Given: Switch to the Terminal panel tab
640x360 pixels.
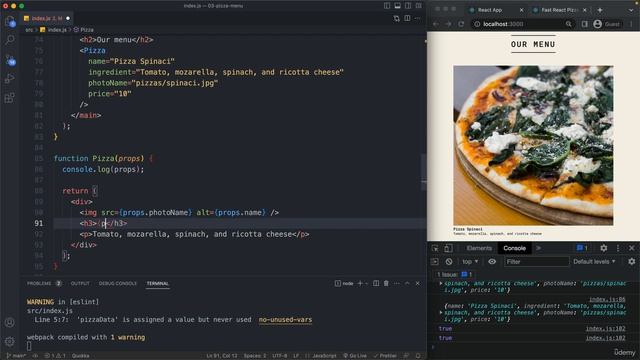Looking at the screenshot, I should click(x=158, y=283).
